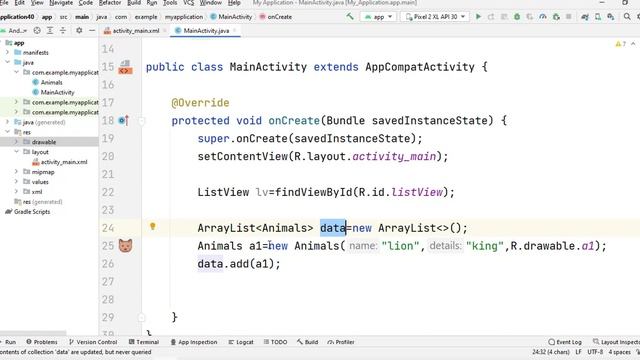The height and width of the screenshot is (360, 640).
Task: Click the Search Everywhere magnifier icon
Action: tap(627, 17)
